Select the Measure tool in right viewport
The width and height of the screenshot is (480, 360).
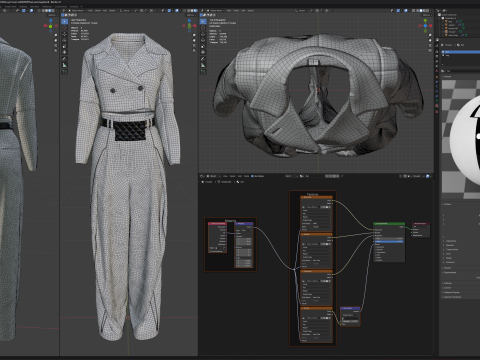(203, 65)
